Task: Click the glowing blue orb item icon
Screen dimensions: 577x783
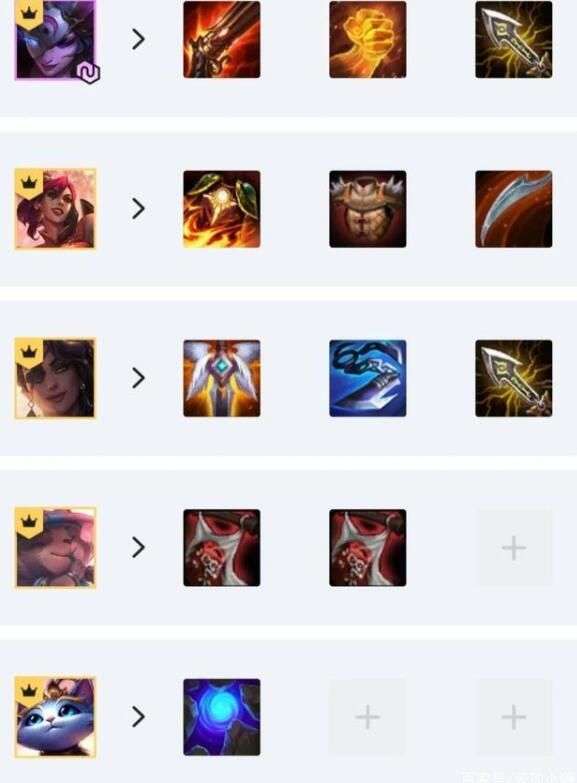Action: 222,717
